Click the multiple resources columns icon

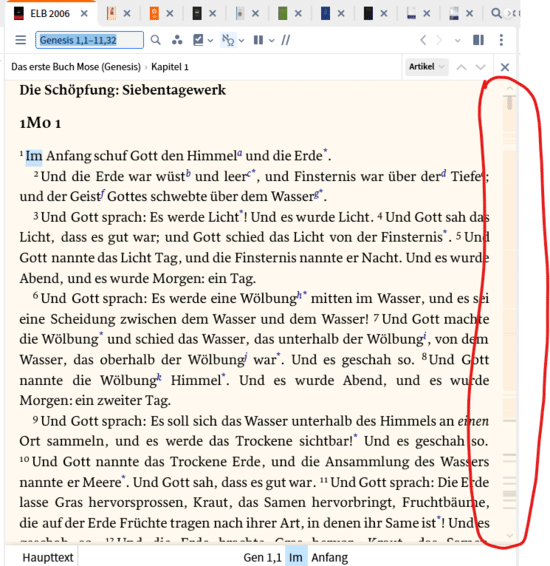pyautogui.click(x=258, y=40)
